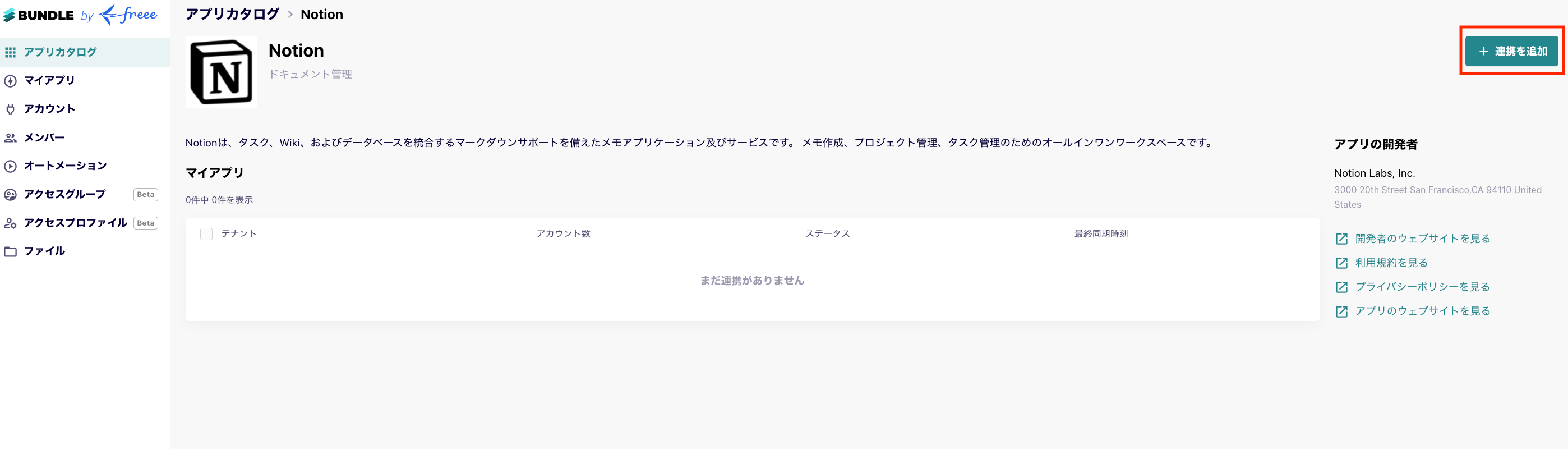
Task: Click external-link icon beside 利用規約を見る
Action: click(x=1341, y=263)
